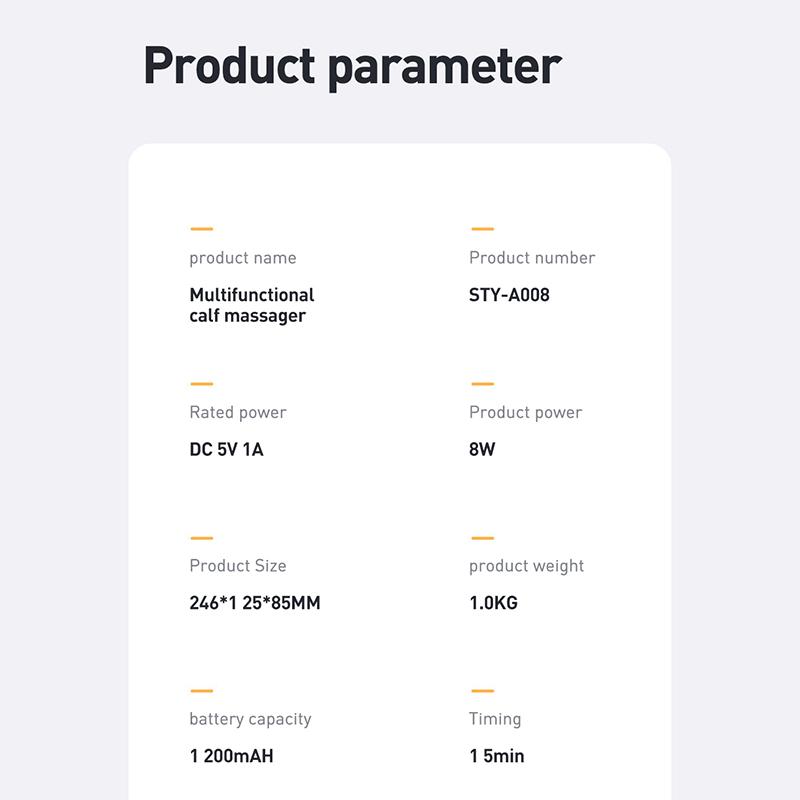Click the "DC 5V 1A" rated power value
This screenshot has width=800, height=800.
[226, 449]
